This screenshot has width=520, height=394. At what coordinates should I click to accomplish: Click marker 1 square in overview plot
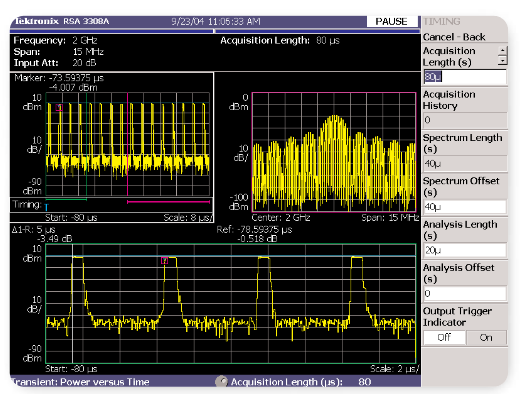pos(59,107)
